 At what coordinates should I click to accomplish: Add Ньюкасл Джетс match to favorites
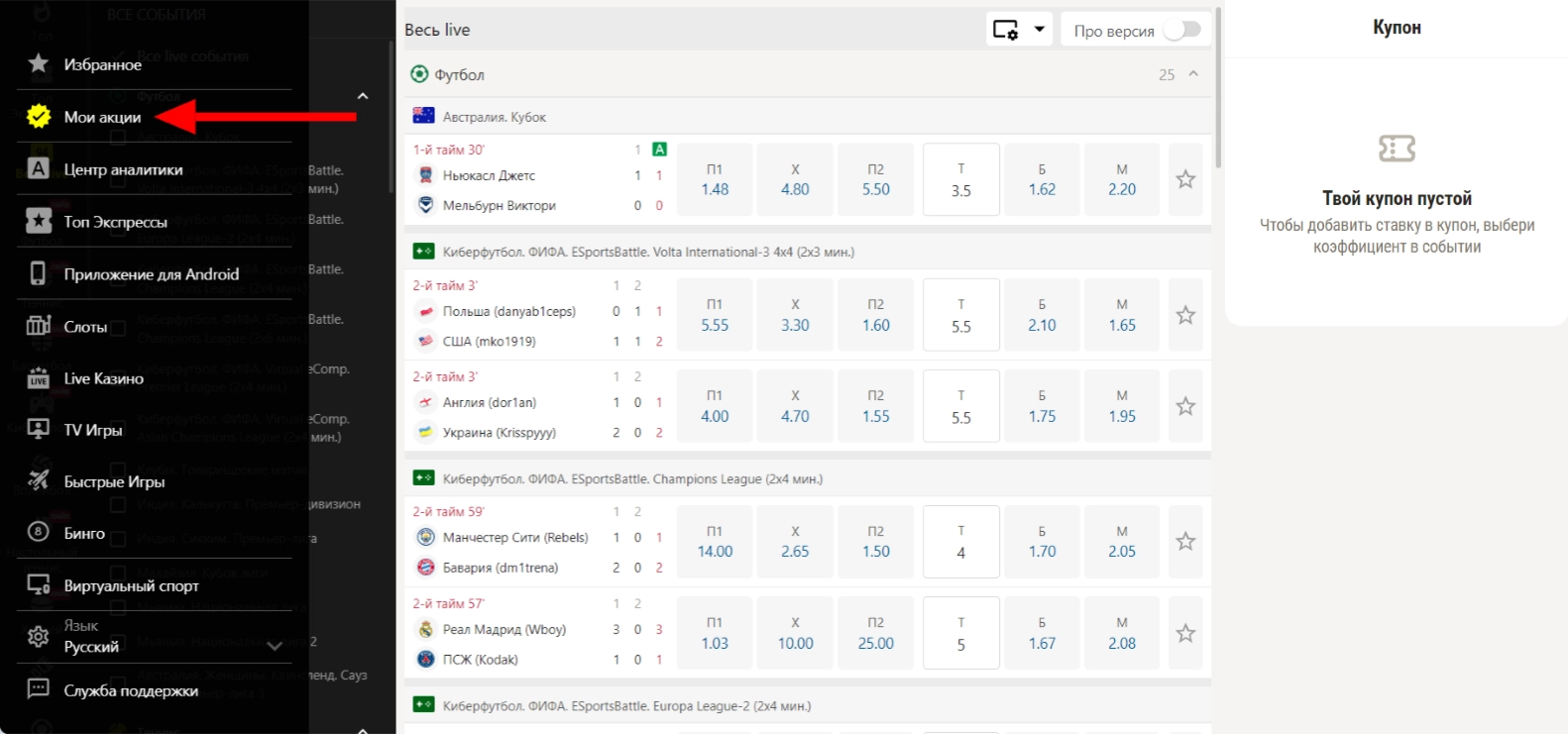coord(1185,179)
